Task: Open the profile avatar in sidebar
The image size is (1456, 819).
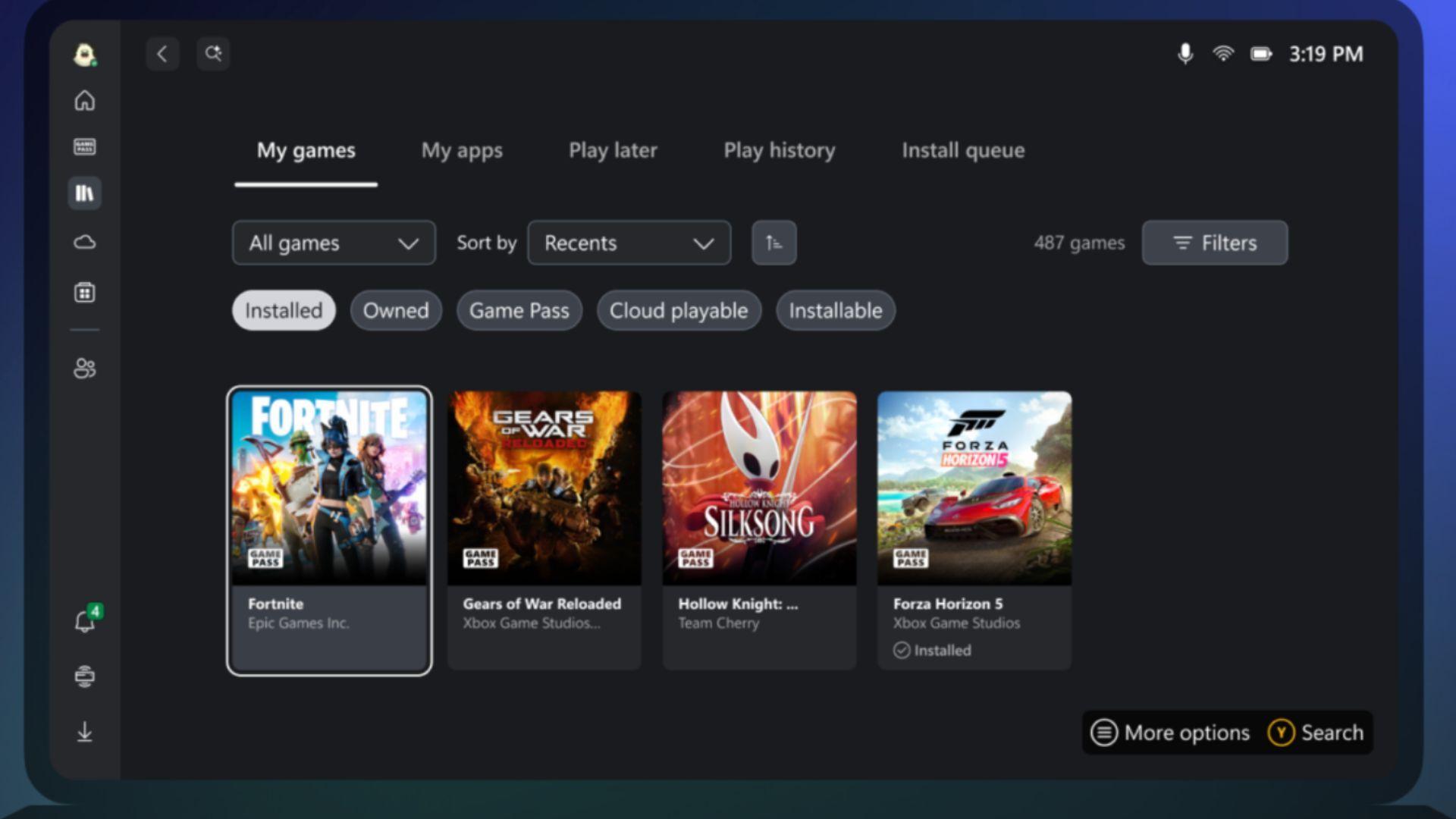Action: tap(85, 55)
